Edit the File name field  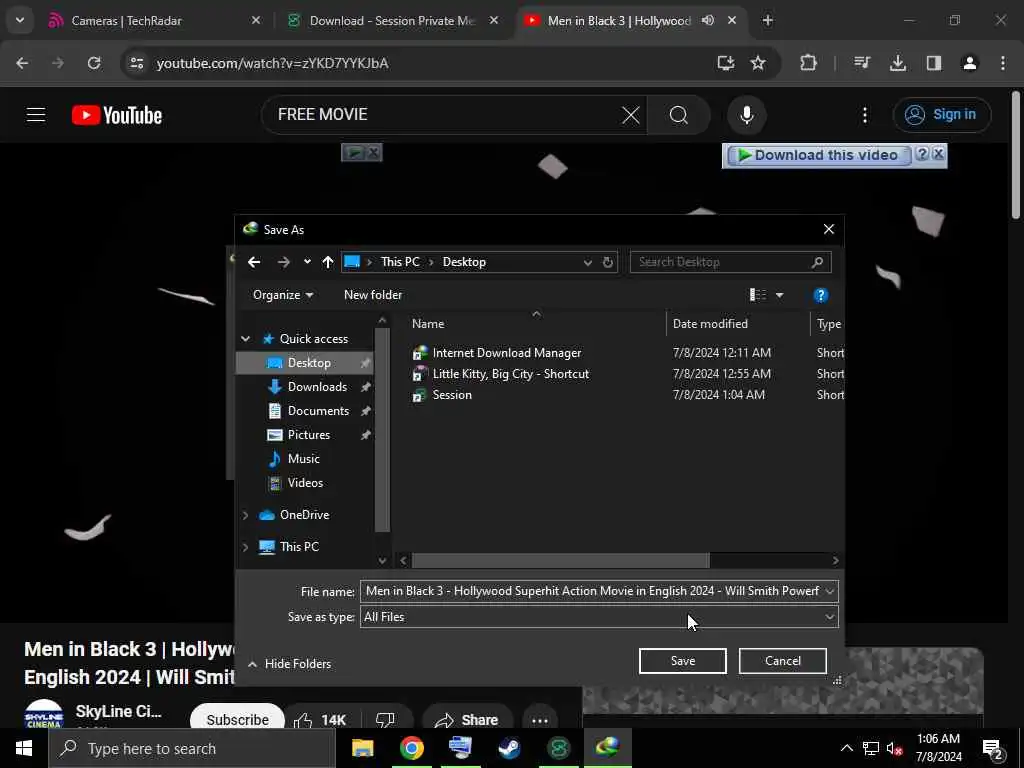(x=591, y=592)
